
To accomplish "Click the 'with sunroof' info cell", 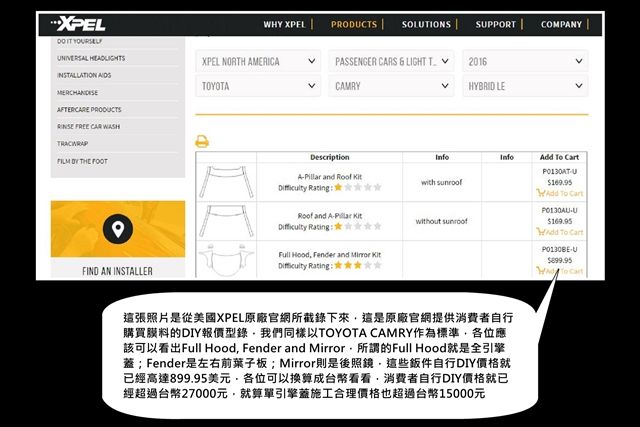I will 442,182.
